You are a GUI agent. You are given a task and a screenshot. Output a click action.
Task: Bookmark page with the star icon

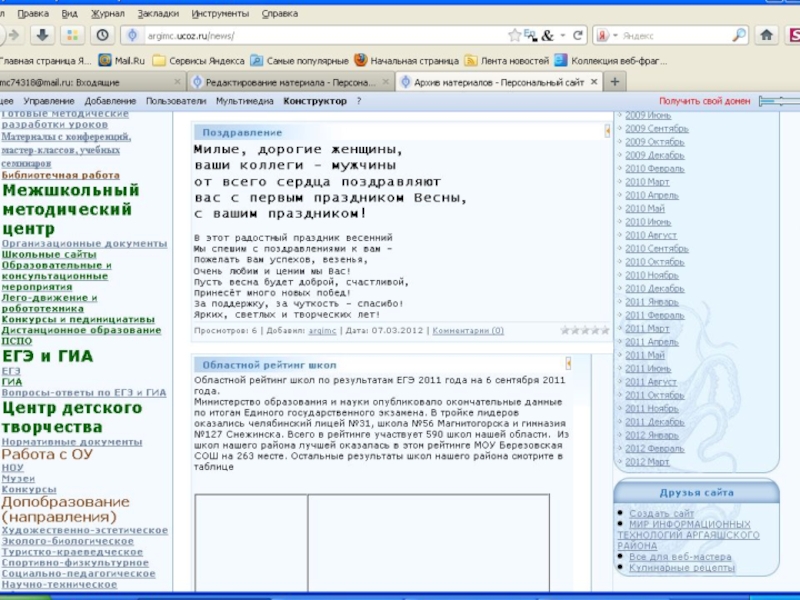[514, 35]
